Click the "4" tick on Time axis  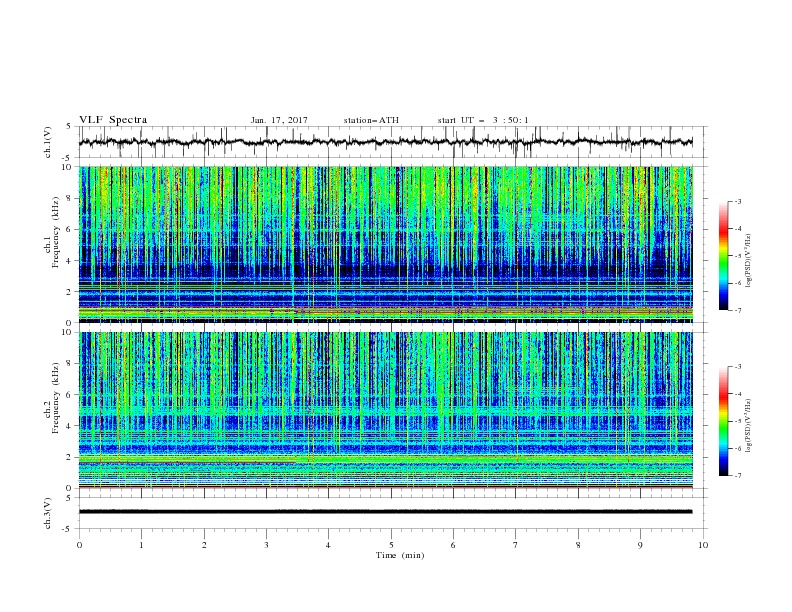[x=328, y=545]
